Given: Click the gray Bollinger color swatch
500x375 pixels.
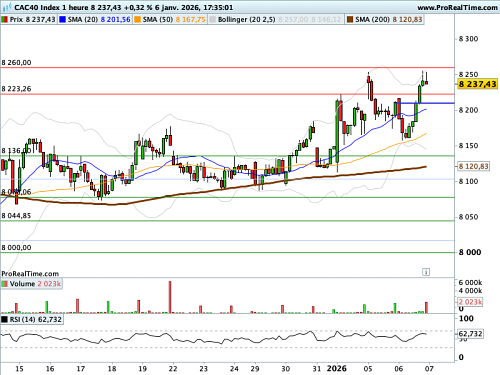Looking at the screenshot, I should pos(212,19).
